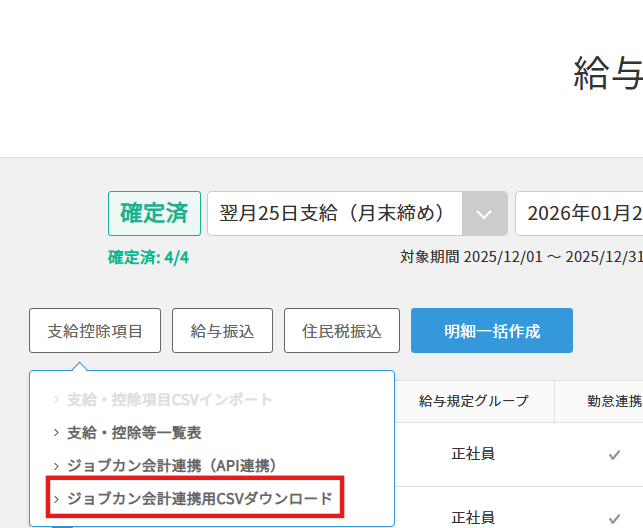
Task: Click the 給与振込 button
Action: [222, 330]
